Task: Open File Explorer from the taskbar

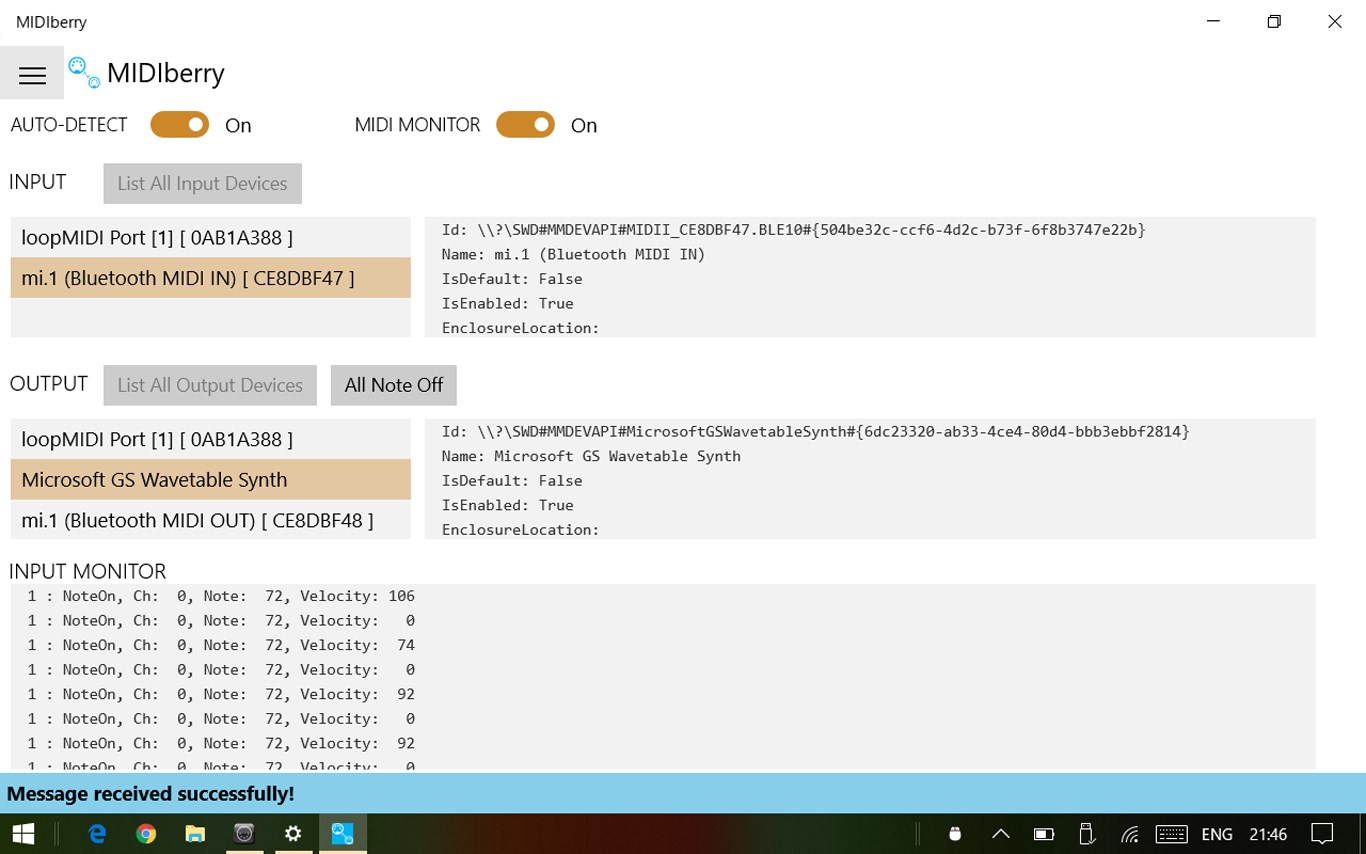Action: coord(194,833)
